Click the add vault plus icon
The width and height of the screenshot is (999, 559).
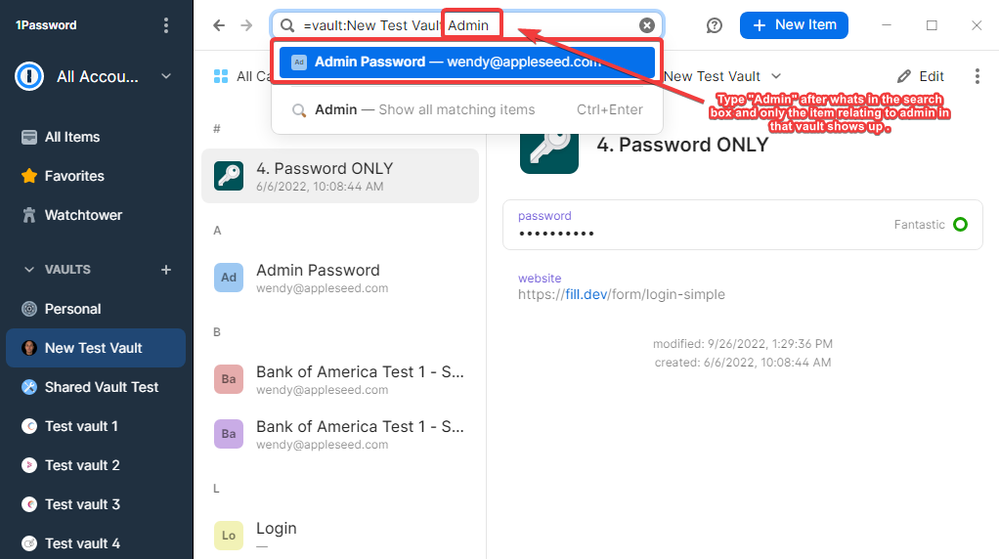pyautogui.click(x=166, y=270)
